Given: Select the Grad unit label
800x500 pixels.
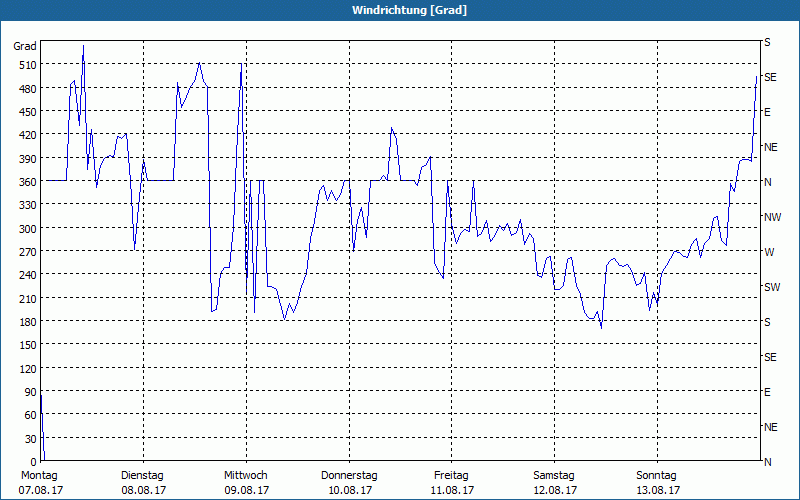Looking at the screenshot, I should (25, 46).
